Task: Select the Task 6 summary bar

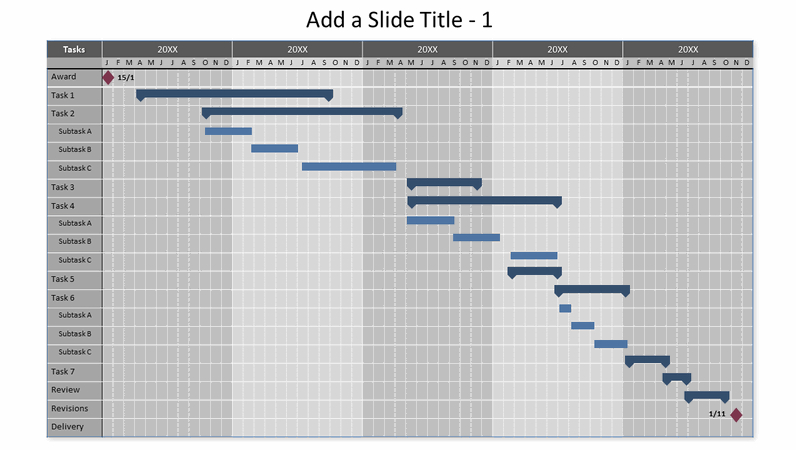Action: (592, 291)
